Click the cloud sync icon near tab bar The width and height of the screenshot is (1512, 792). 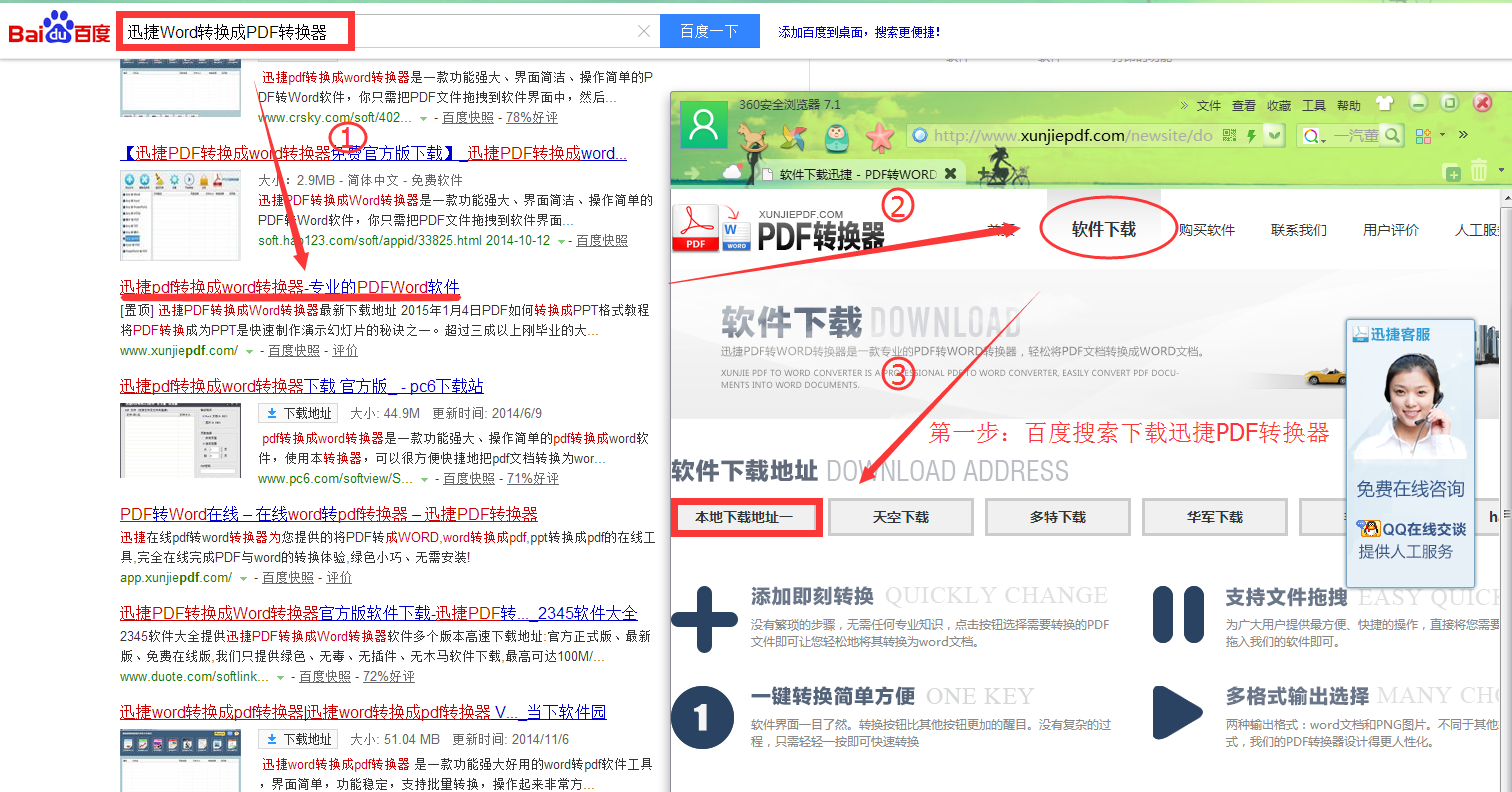tap(731, 173)
